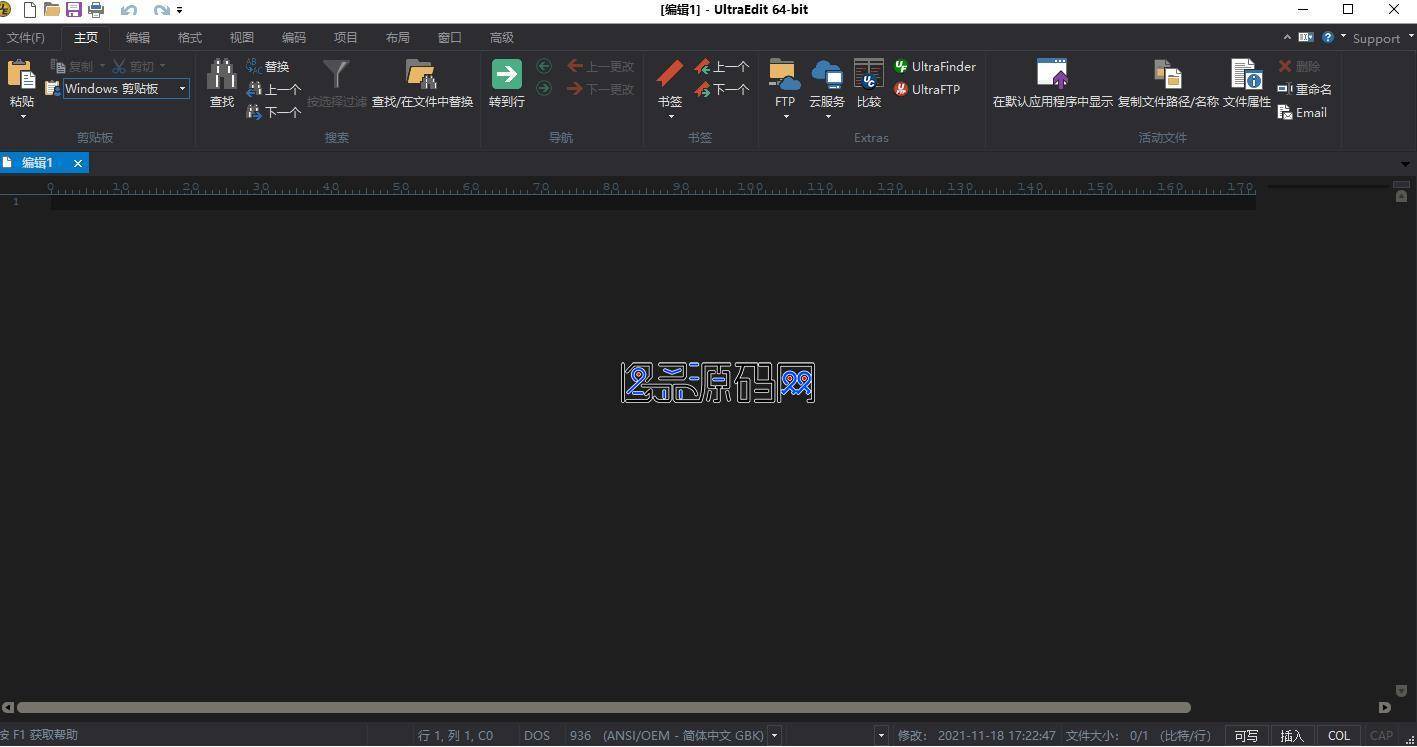
Task: Click the horizontal scrollbar right arrow
Action: pos(1385,707)
